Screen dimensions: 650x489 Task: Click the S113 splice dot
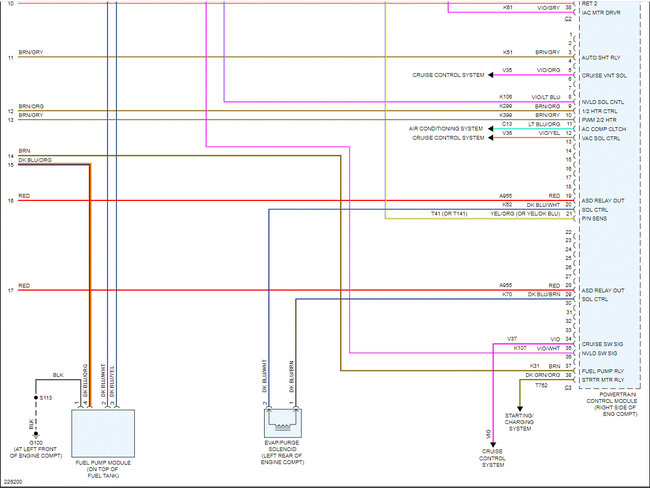coord(36,398)
